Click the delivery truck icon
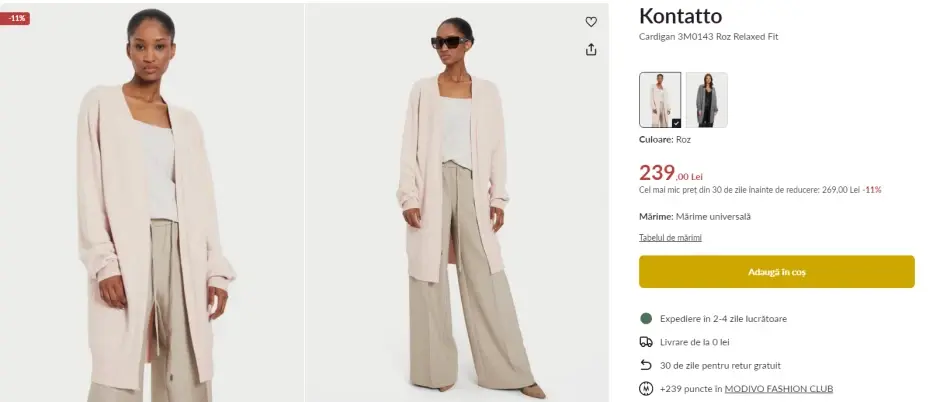Screen dimensions: 940x402 click(x=646, y=342)
